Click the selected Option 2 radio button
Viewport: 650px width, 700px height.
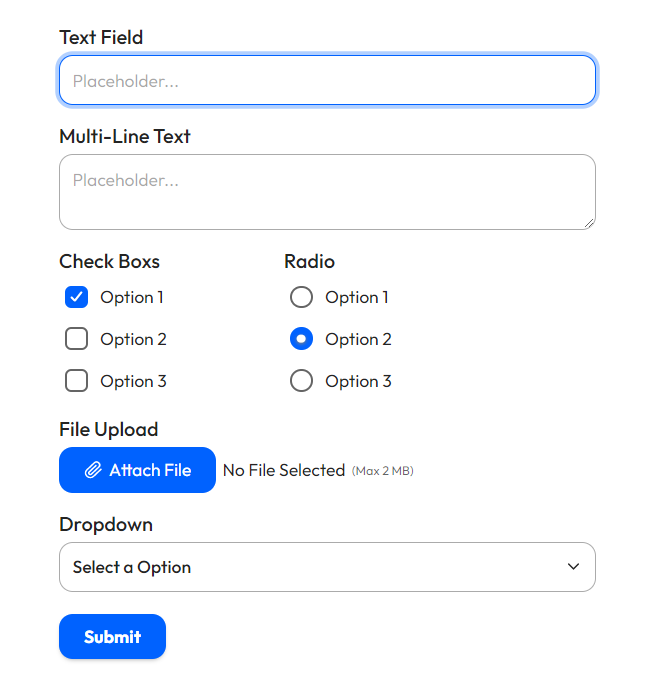[x=301, y=339]
